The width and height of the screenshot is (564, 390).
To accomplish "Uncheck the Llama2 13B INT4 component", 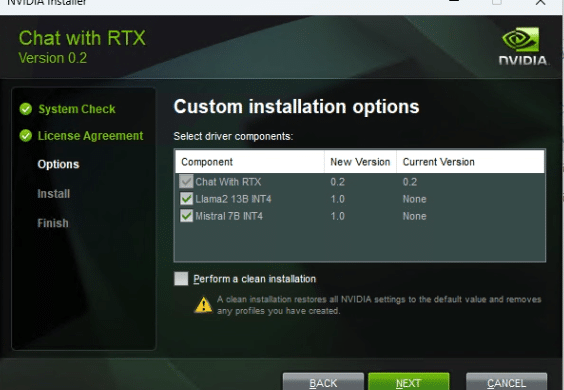I will (x=186, y=199).
